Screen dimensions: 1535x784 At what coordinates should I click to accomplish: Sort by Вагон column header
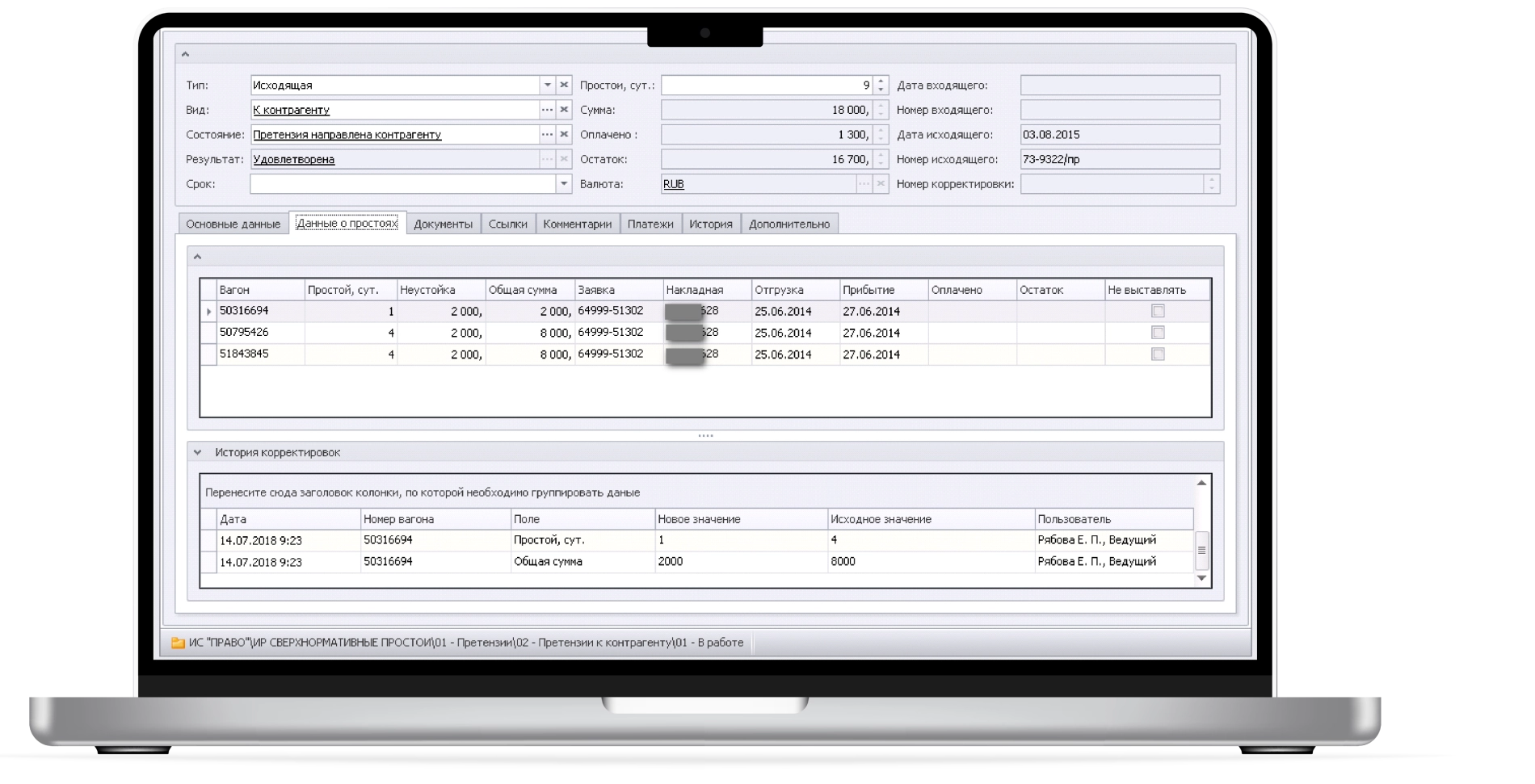tap(260, 290)
